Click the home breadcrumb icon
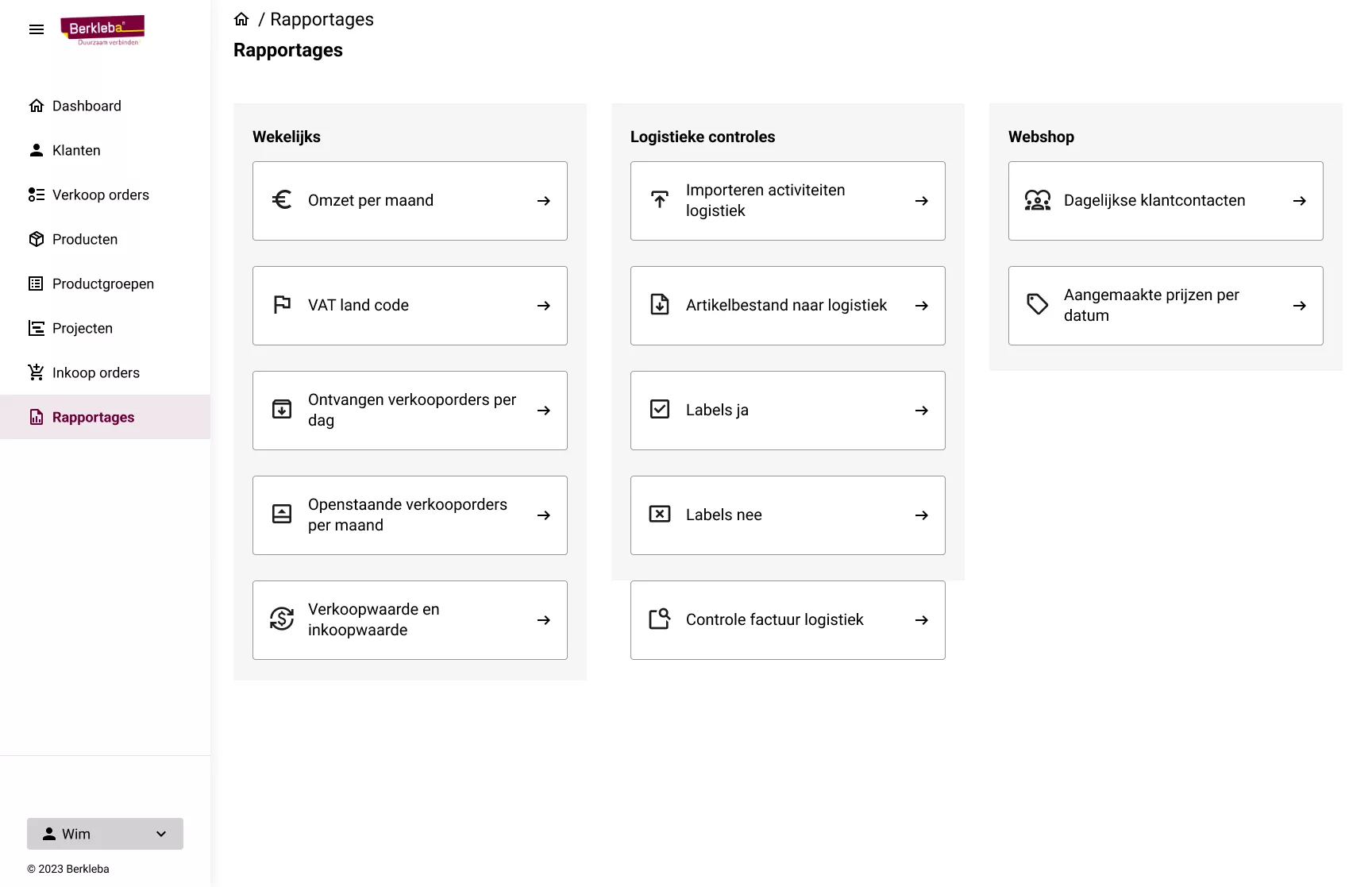The height and width of the screenshot is (887, 1372). 241,19
